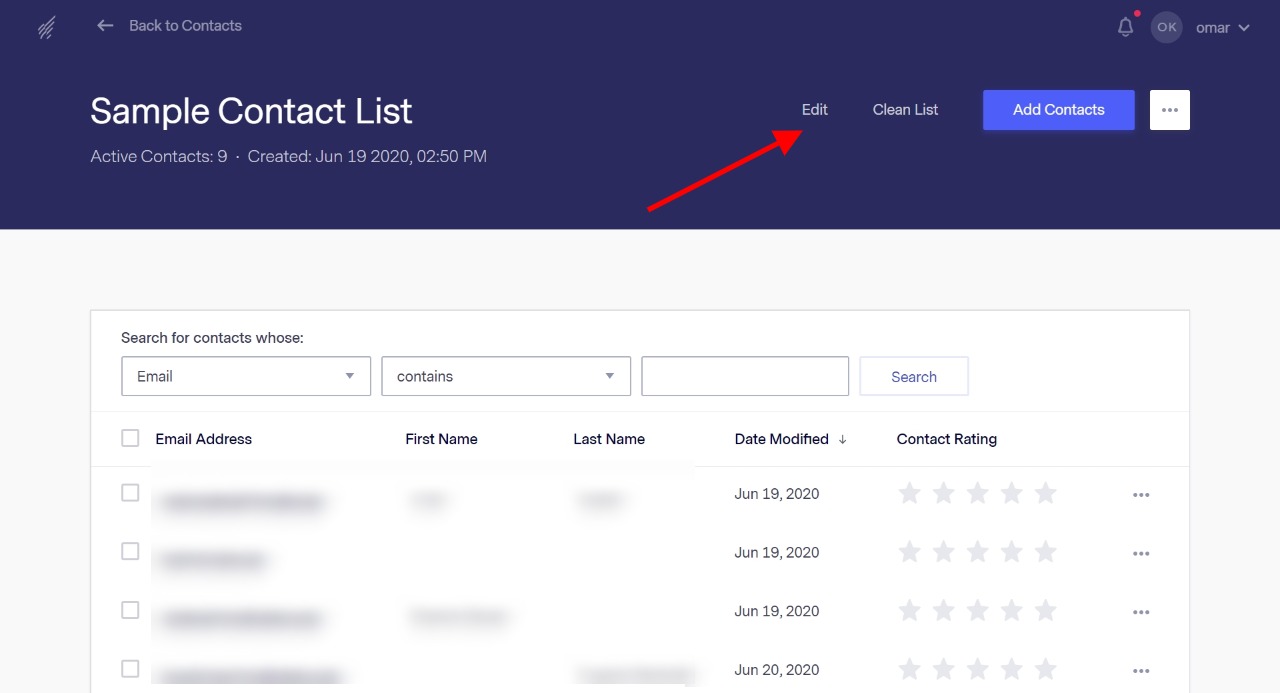The height and width of the screenshot is (693, 1280).
Task: Check the second contact row checkbox
Action: [130, 551]
